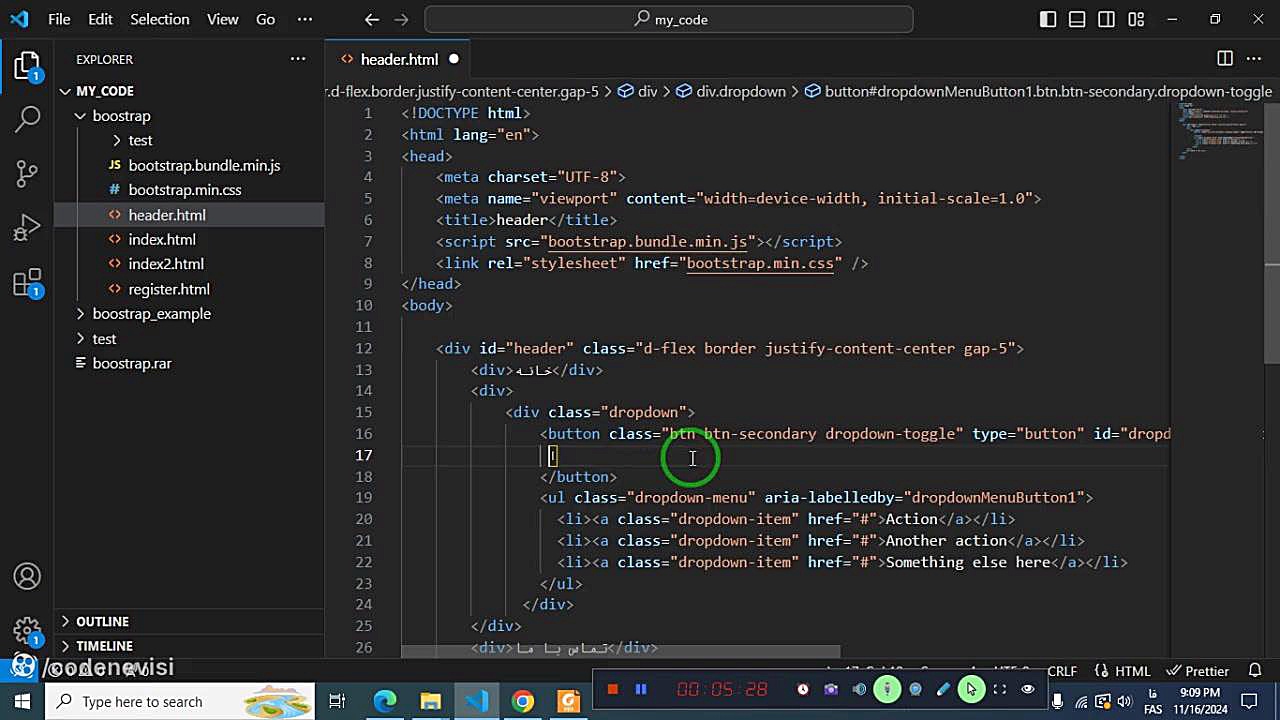Switch to the header.html editor tab
Image resolution: width=1280 pixels, height=720 pixels.
coord(399,59)
